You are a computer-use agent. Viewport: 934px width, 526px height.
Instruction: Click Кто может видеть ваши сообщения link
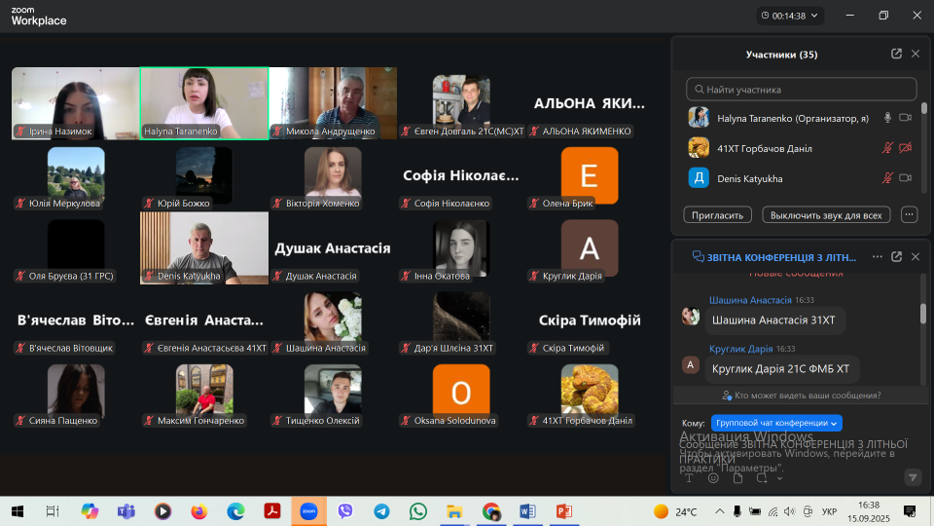tap(800, 395)
